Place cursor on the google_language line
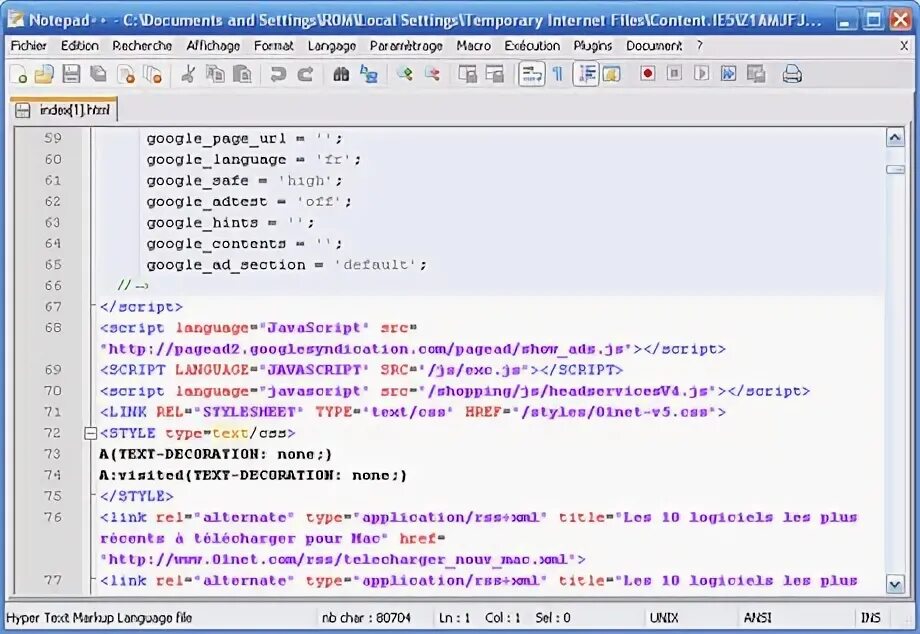Image resolution: width=920 pixels, height=634 pixels. (253, 160)
